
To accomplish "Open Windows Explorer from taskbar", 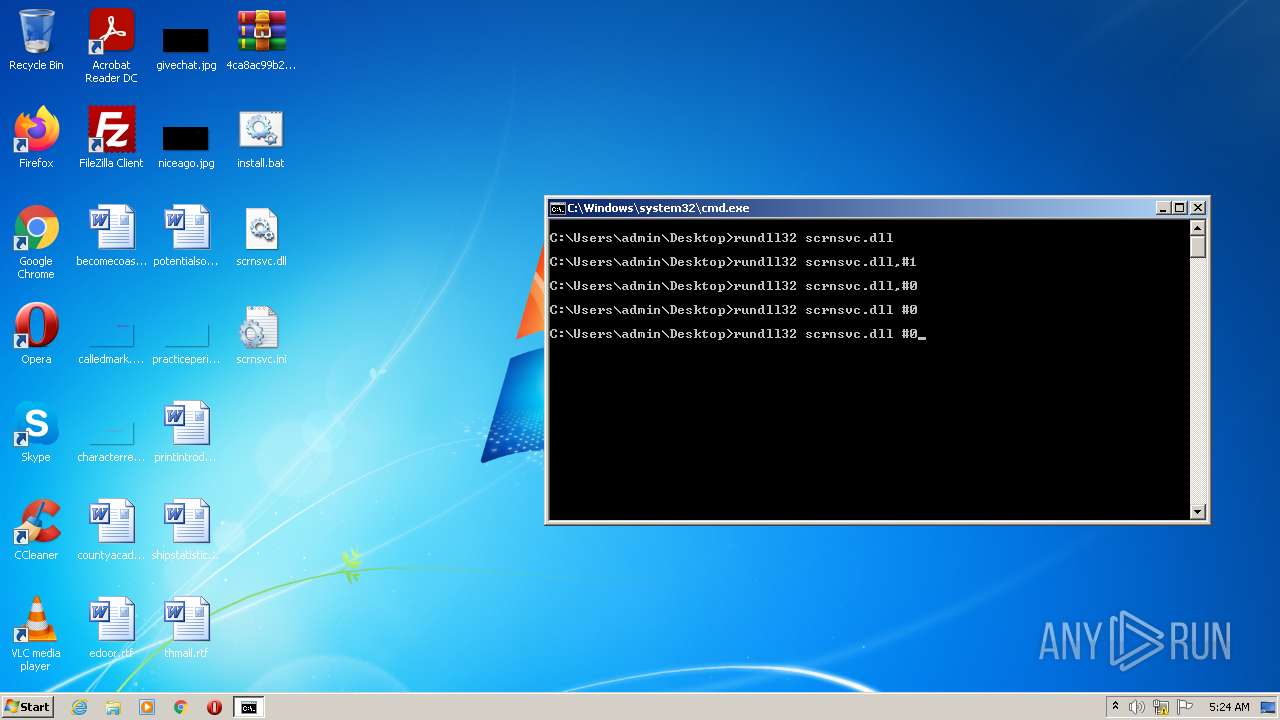I will (113, 707).
